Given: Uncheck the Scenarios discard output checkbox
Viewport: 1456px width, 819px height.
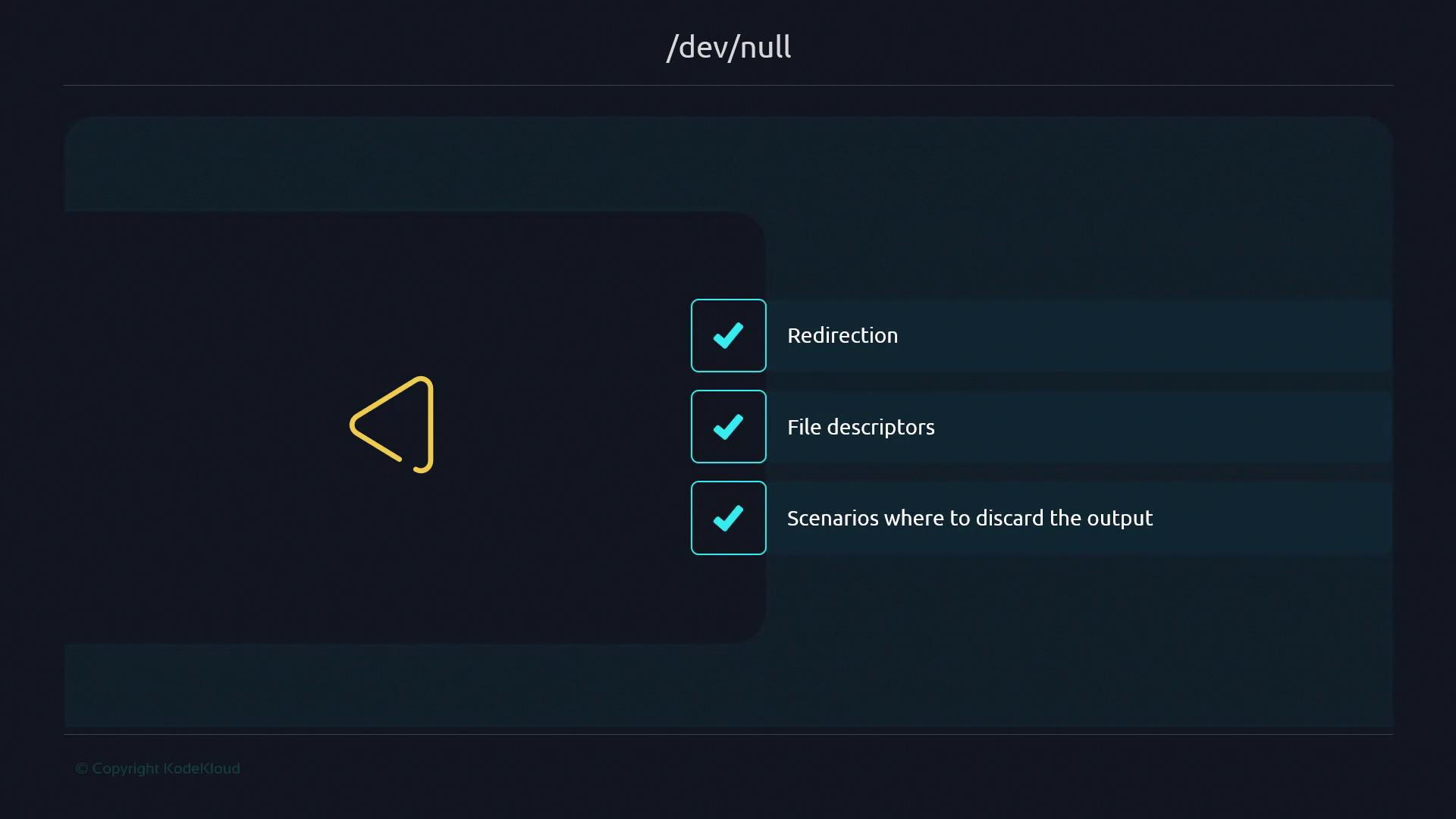Looking at the screenshot, I should coord(728,518).
